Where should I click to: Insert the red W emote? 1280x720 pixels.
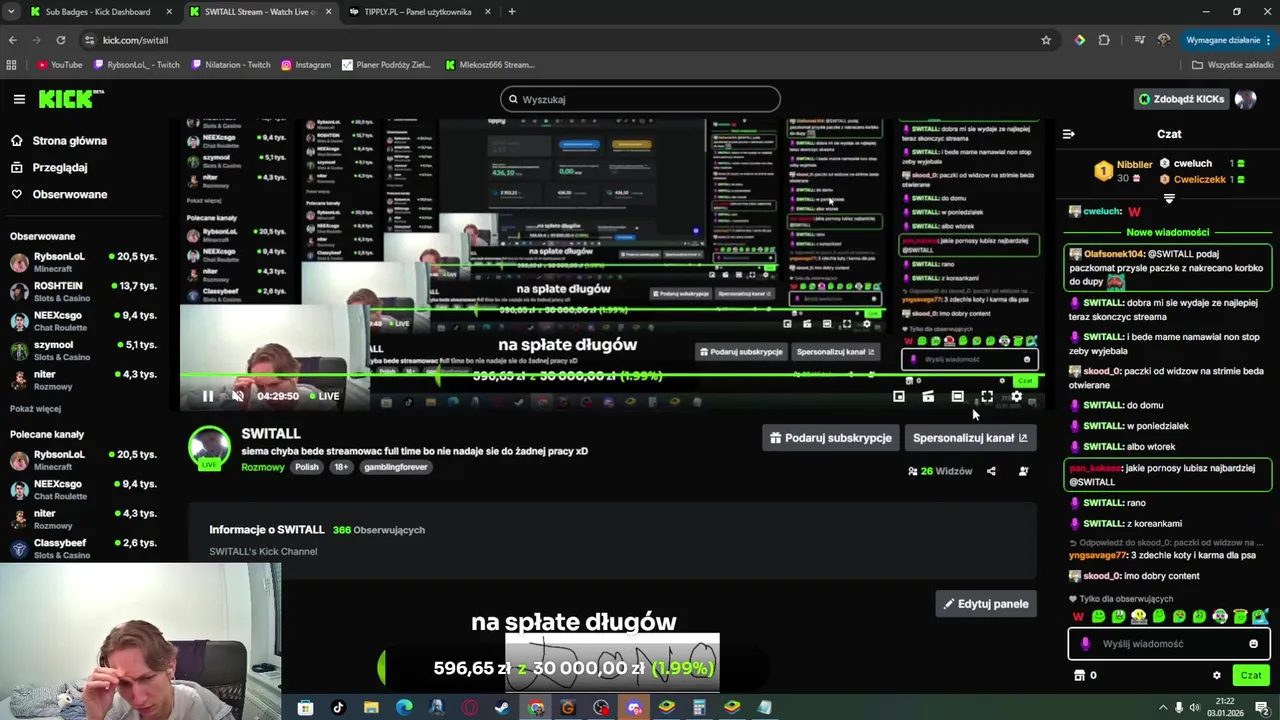click(x=1078, y=617)
